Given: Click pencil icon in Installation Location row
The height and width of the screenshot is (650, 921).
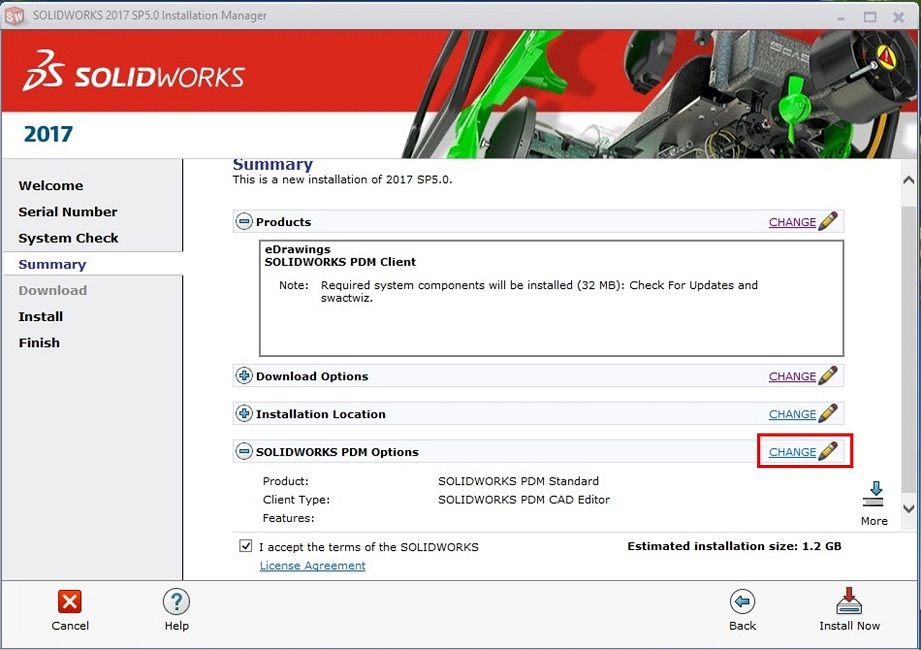Looking at the screenshot, I should click(828, 414).
